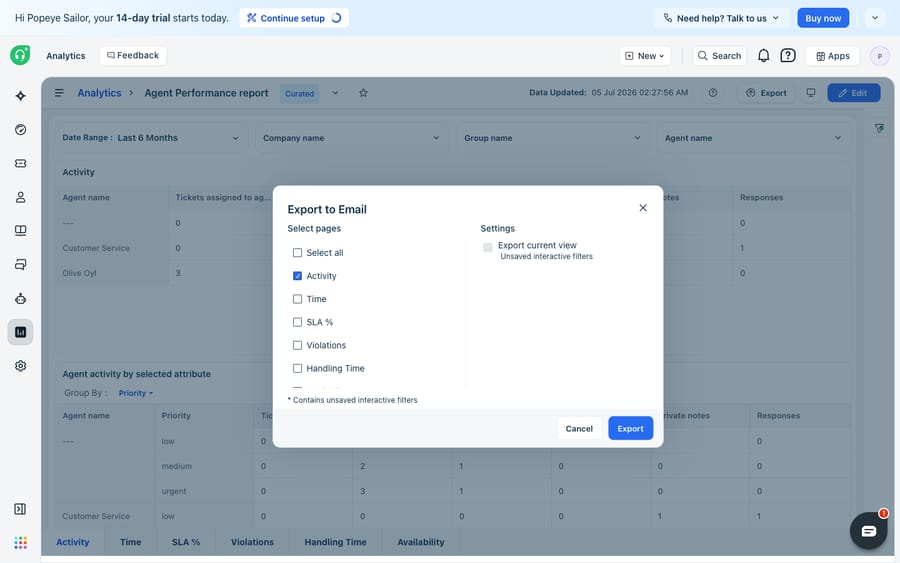Click the Feedback button
Viewport: 900px width, 563px height.
tap(133, 56)
